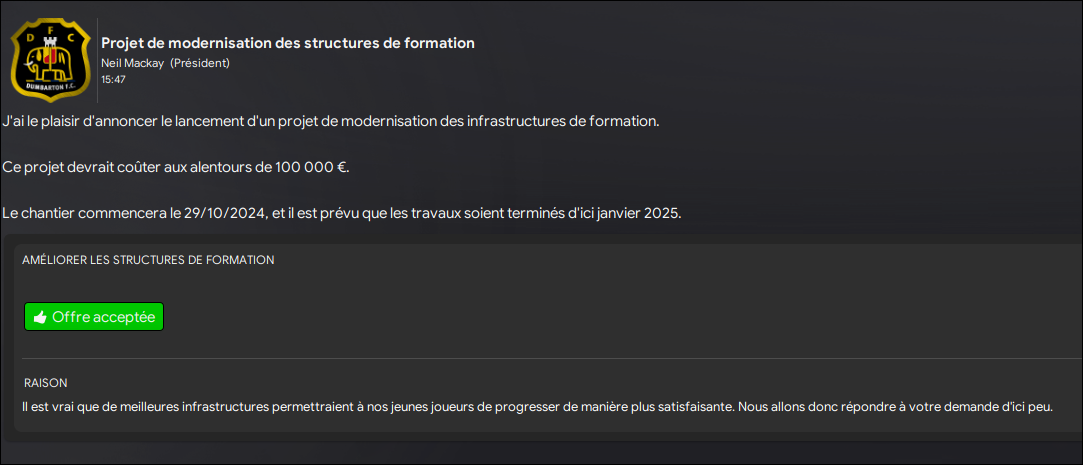Image resolution: width=1083 pixels, height=465 pixels.
Task: Open Neil Mackay's profile name
Action: pyautogui.click(x=133, y=63)
